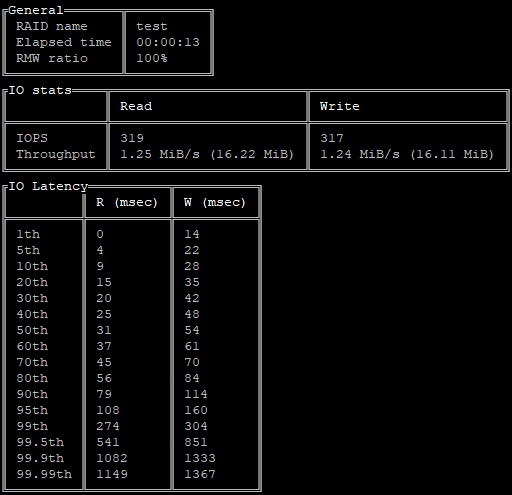Click the 'General' section title
512x495 pixels.
[x=36, y=10]
